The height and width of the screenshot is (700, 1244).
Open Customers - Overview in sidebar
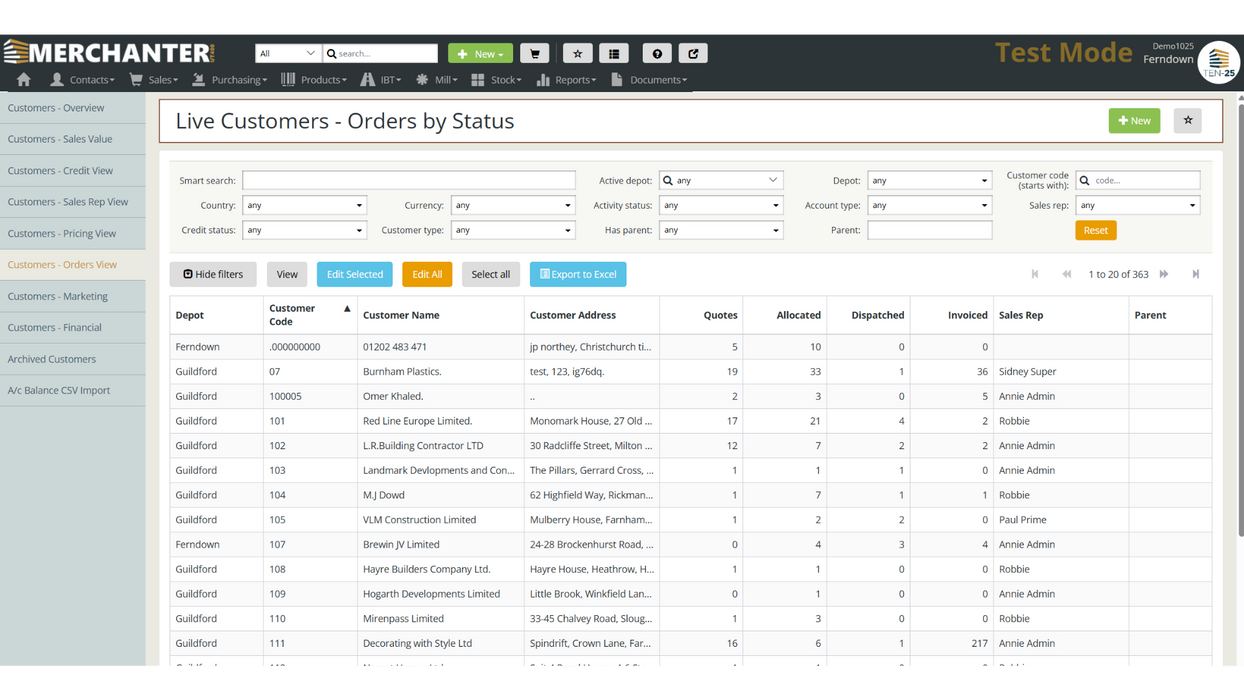click(72, 108)
